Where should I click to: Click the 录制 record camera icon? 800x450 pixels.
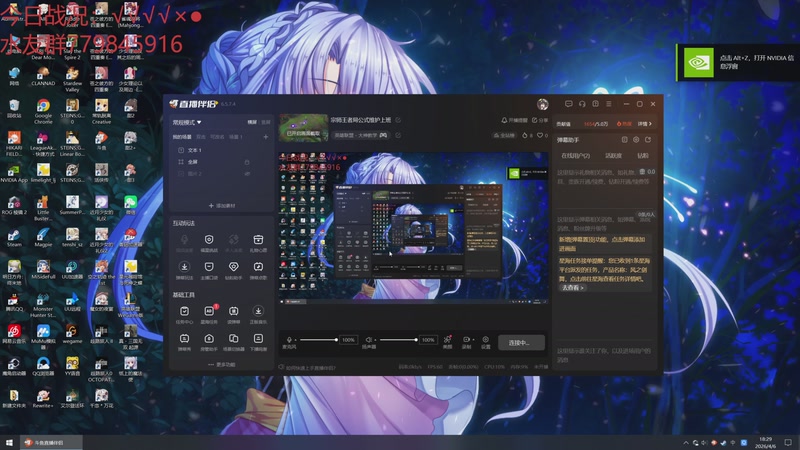466,342
